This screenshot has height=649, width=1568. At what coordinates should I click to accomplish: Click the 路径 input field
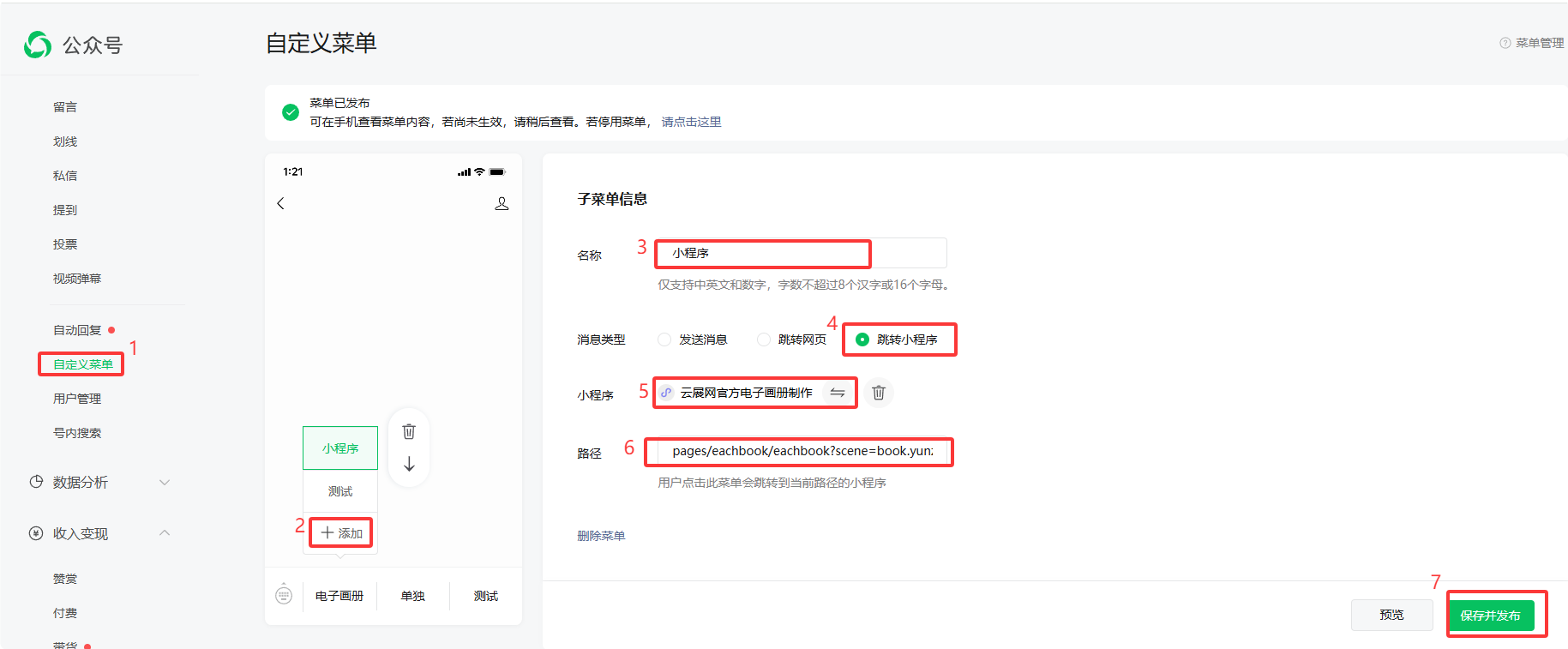click(x=802, y=451)
